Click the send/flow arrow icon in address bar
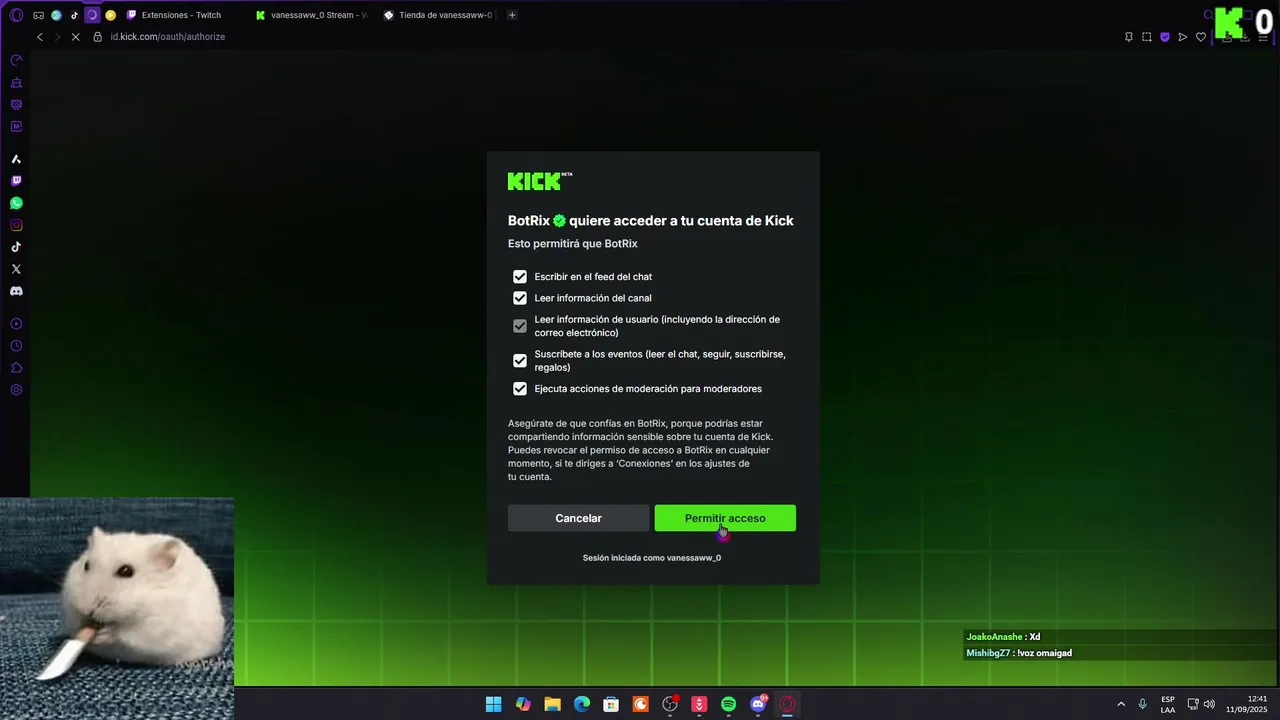Viewport: 1280px width, 720px height. pos(1183,37)
